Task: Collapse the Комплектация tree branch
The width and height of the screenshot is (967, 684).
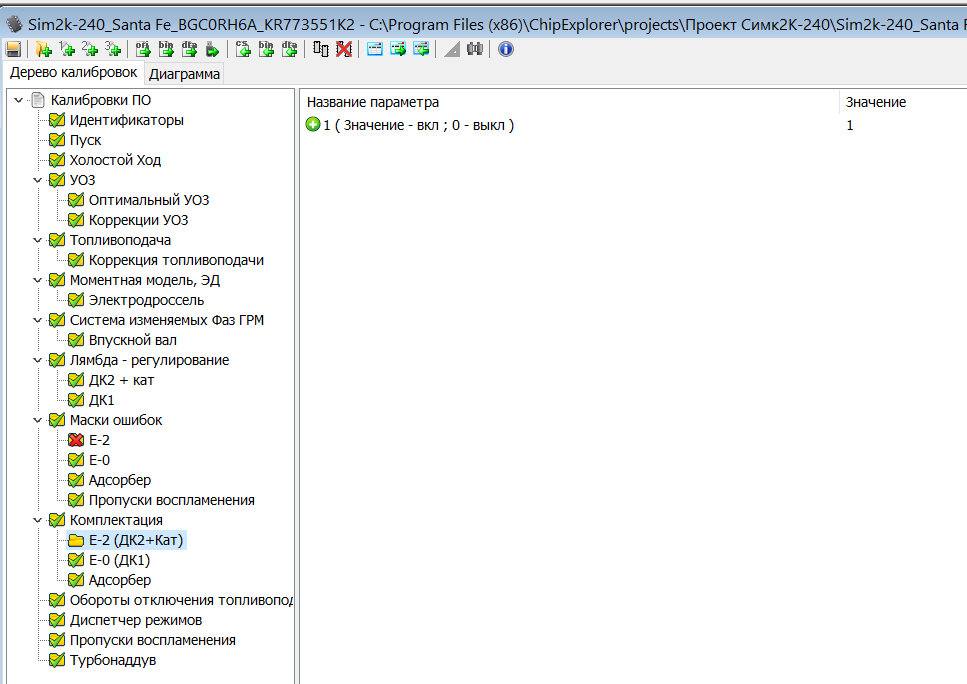Action: 38,520
